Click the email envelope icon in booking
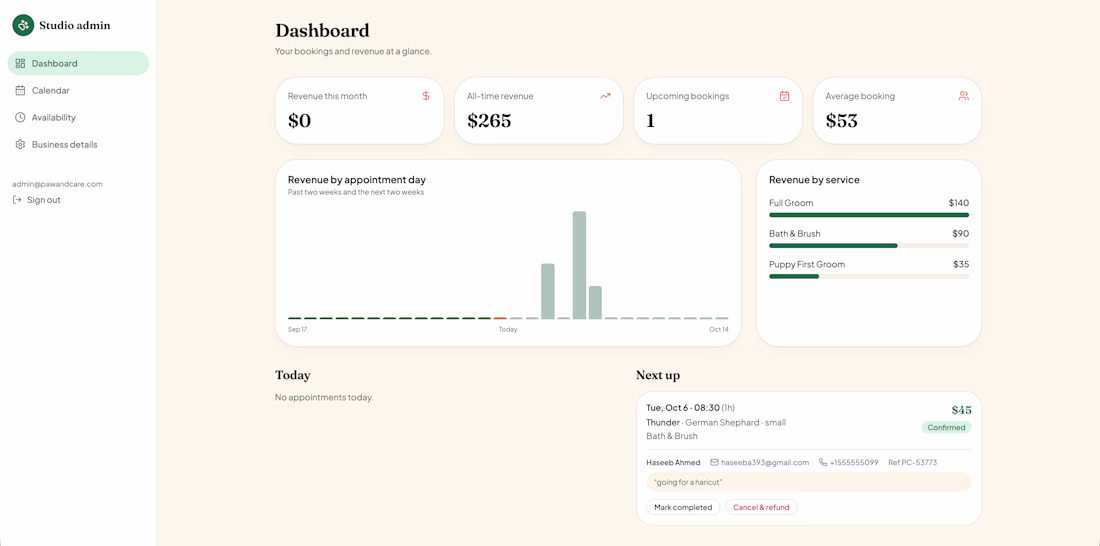Viewport: 1100px width, 546px height. (x=715, y=462)
